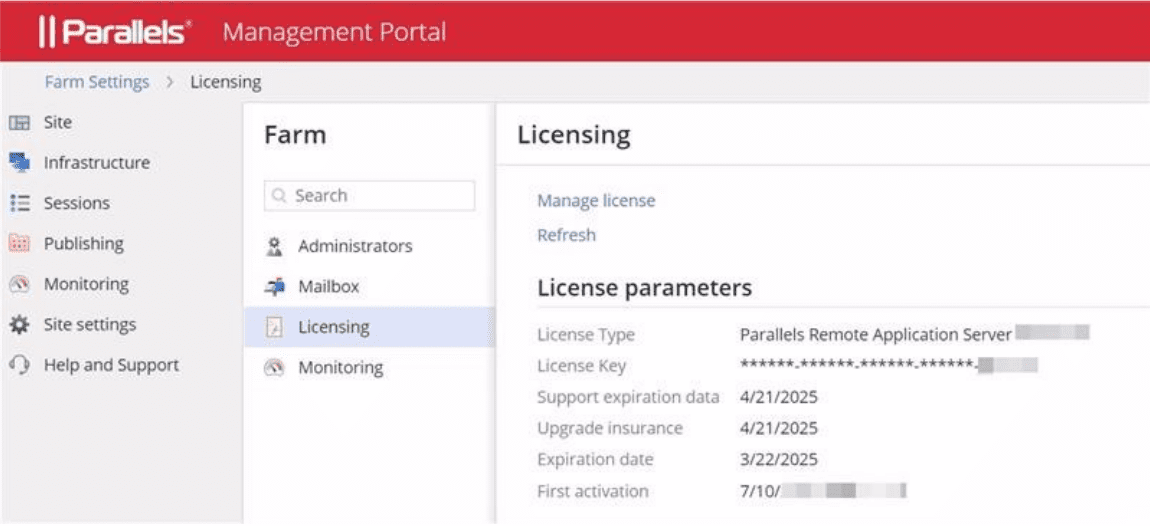Click the First activation value

point(822,491)
